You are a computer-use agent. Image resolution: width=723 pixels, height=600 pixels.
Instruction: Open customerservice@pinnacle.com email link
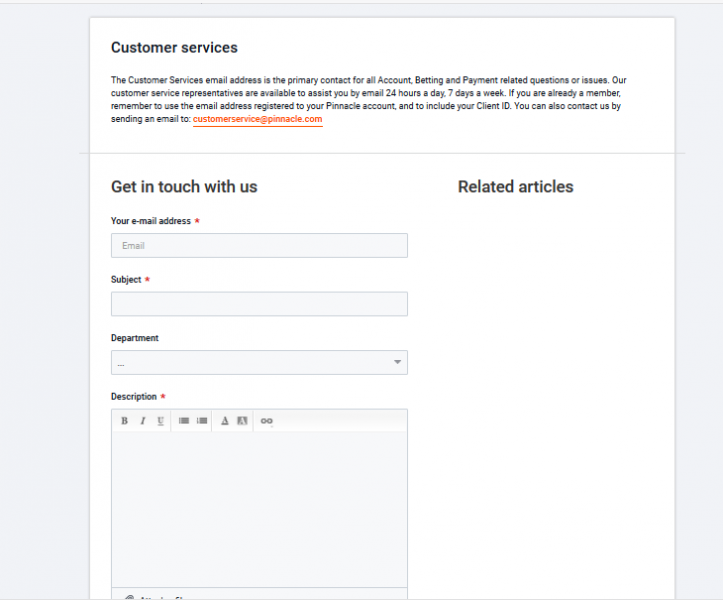click(x=257, y=119)
